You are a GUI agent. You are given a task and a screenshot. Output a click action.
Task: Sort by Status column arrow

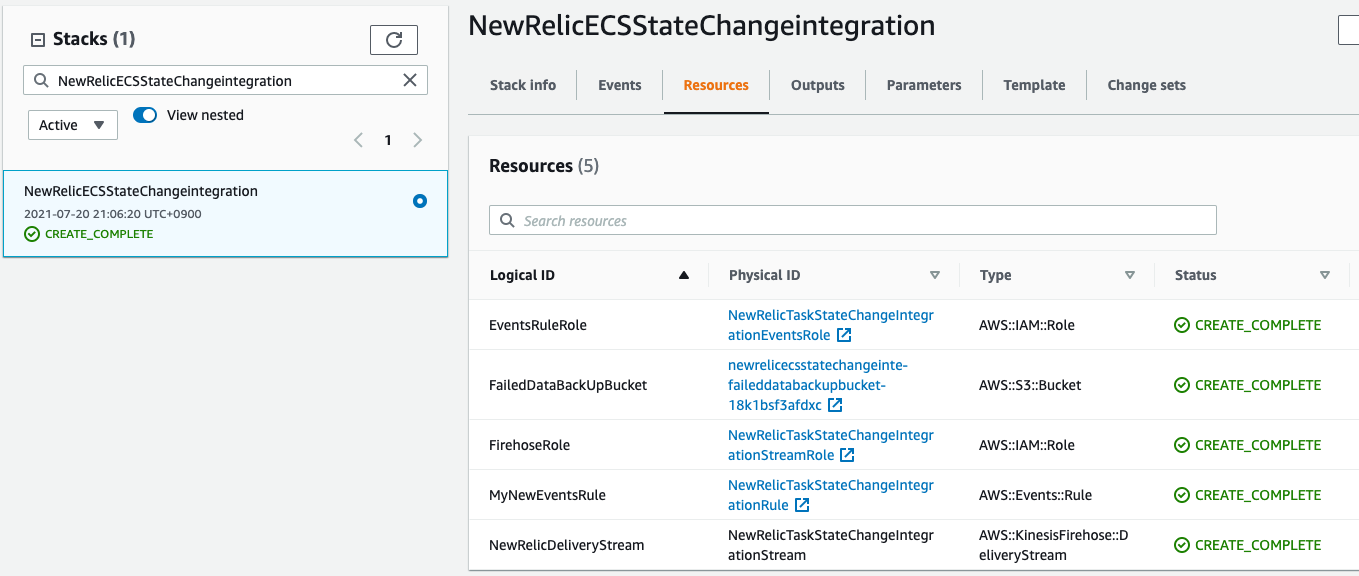click(1325, 275)
